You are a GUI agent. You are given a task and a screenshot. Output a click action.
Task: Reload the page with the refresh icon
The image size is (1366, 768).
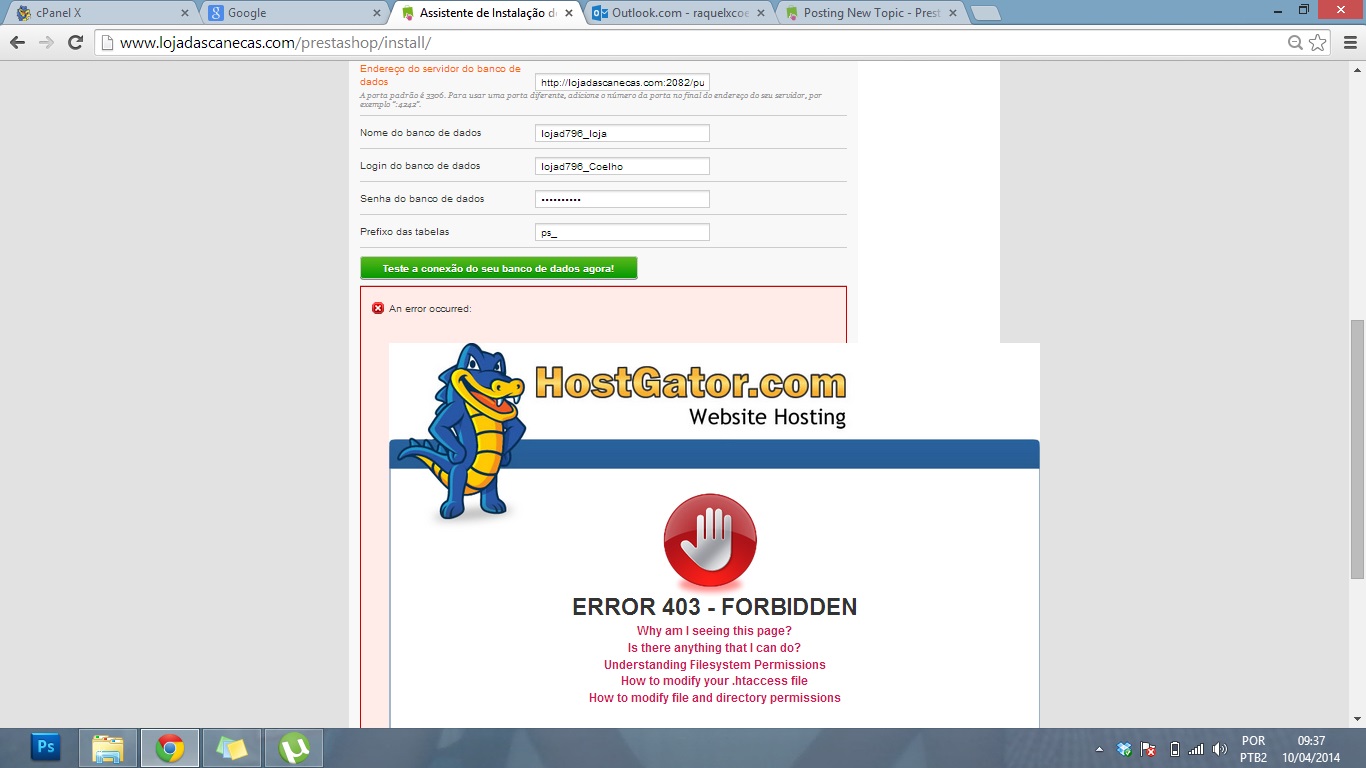coord(75,43)
